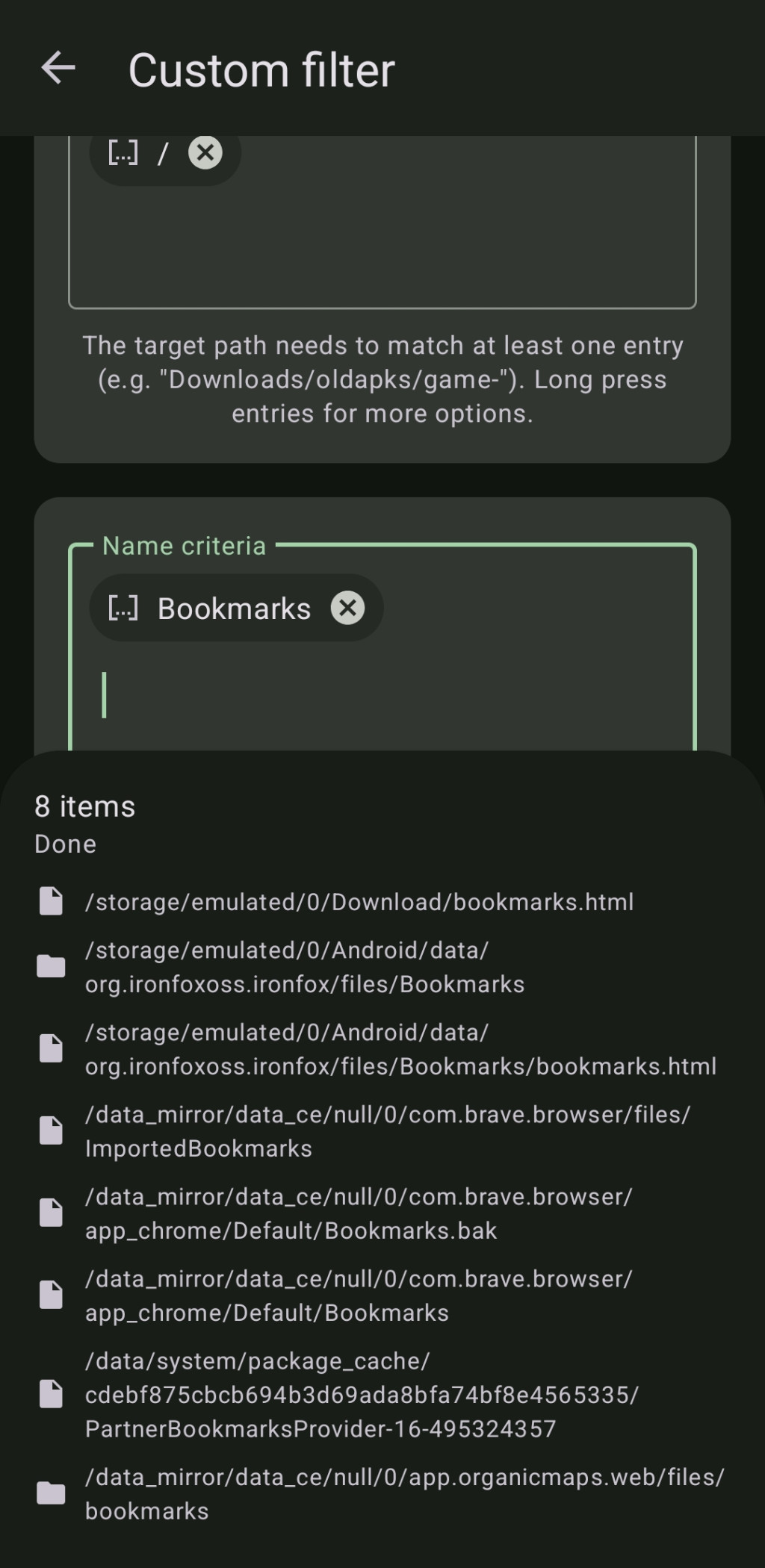The width and height of the screenshot is (765, 1568).
Task: Tap the match-mode icon on Bookmarks chip
Action: [123, 608]
